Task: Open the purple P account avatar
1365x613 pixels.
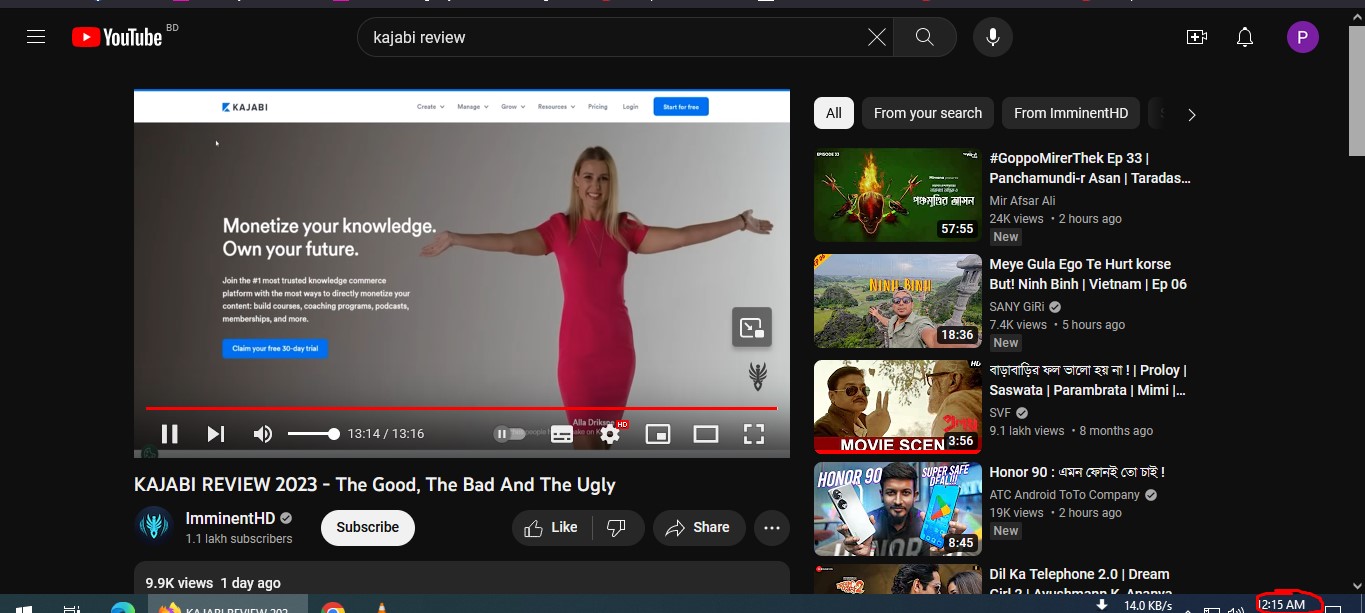Action: click(1302, 37)
